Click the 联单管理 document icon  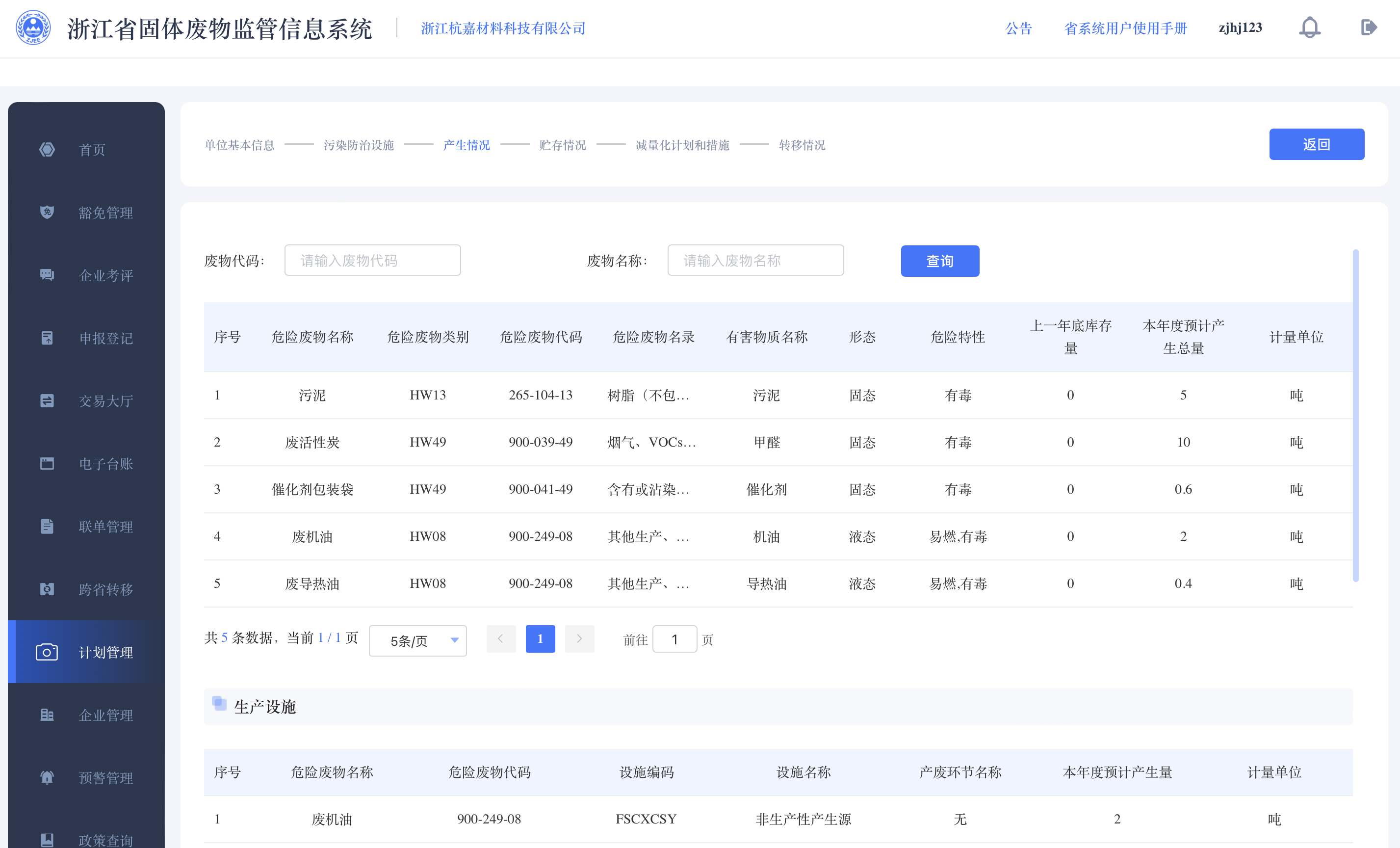[x=47, y=526]
